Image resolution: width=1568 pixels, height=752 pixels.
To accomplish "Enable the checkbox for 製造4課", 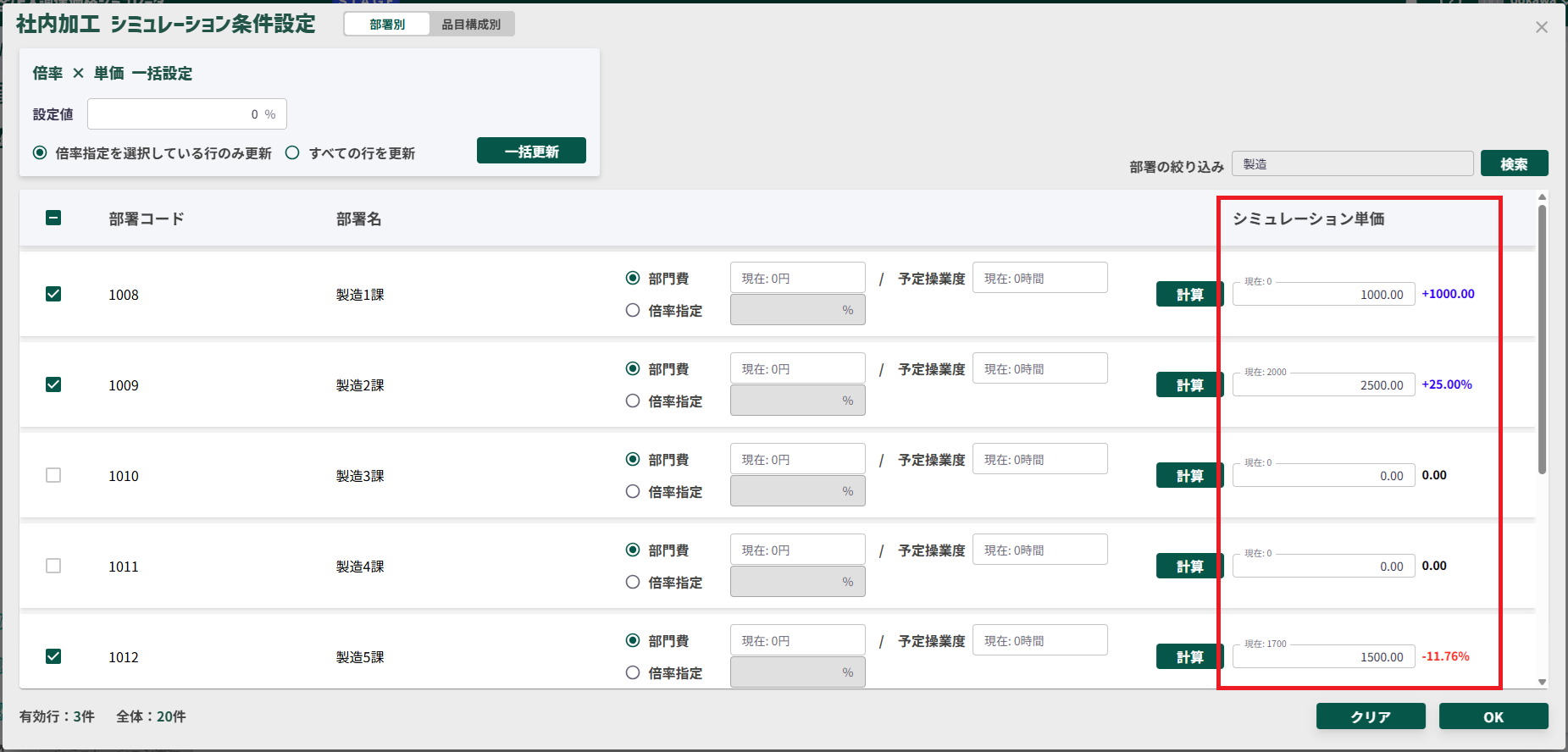I will 53,566.
